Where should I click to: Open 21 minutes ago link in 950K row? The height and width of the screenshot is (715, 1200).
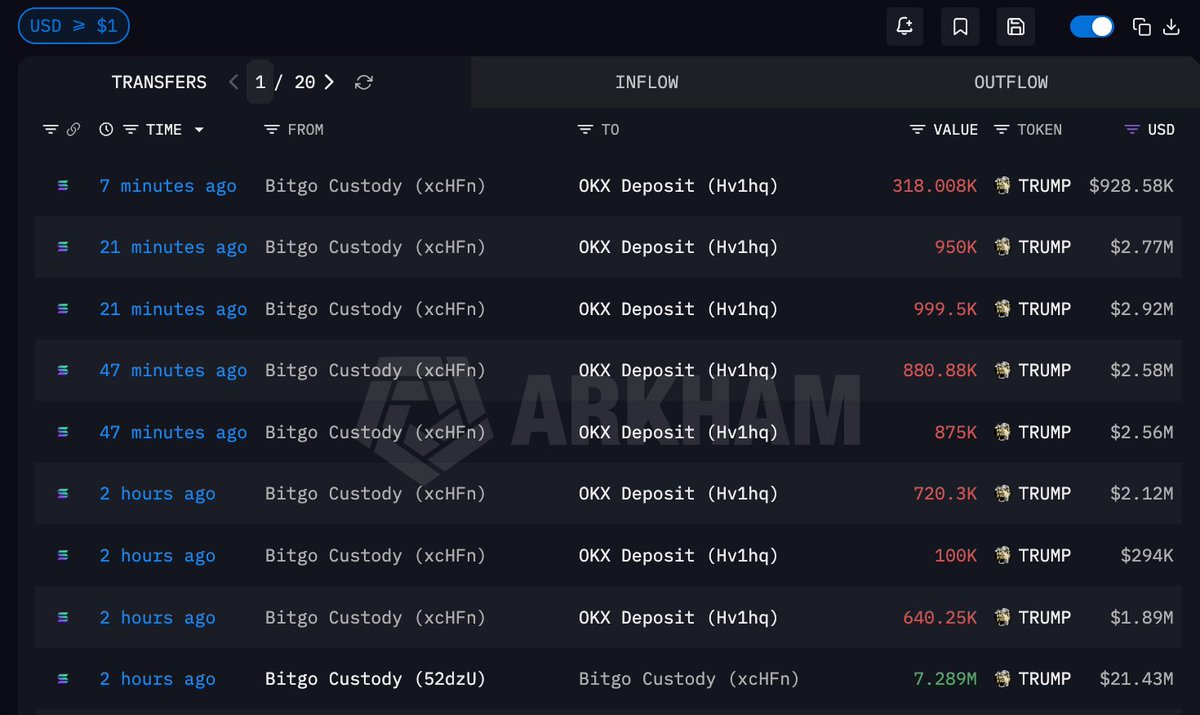coord(173,247)
